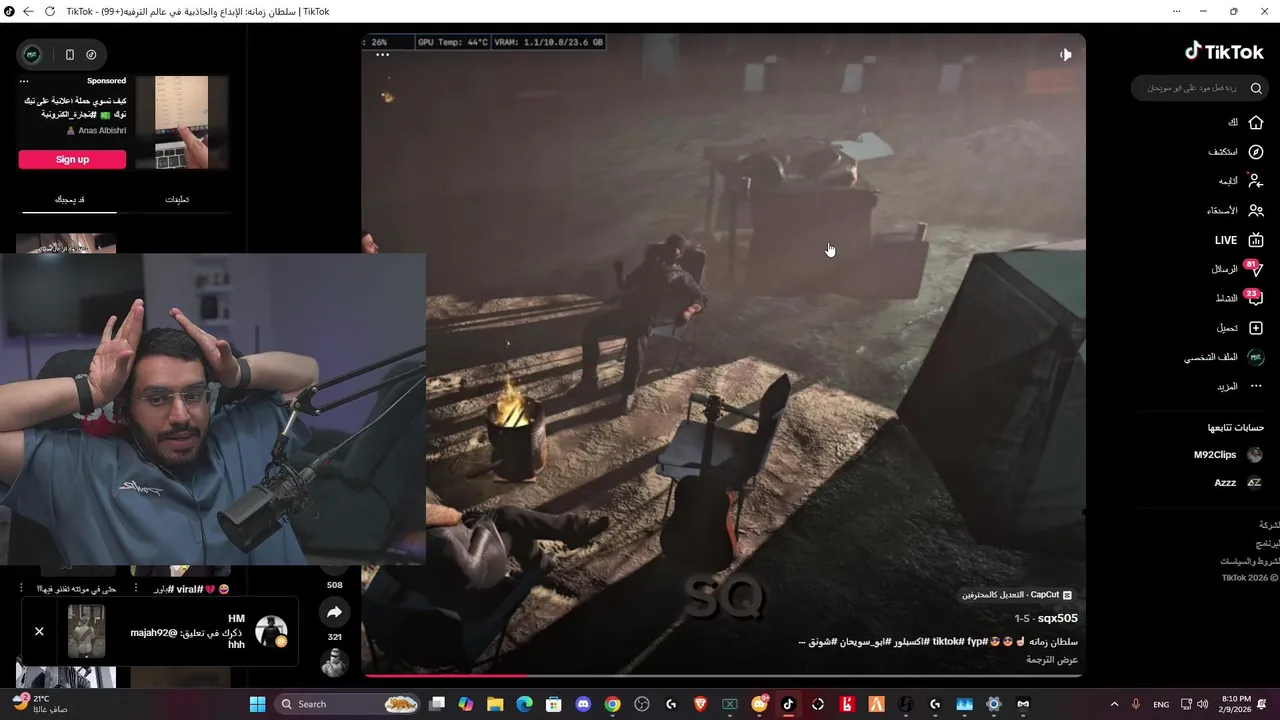The width and height of the screenshot is (1280, 720).
Task: Open the sponsored ad three-dots menu
Action: tap(24, 81)
